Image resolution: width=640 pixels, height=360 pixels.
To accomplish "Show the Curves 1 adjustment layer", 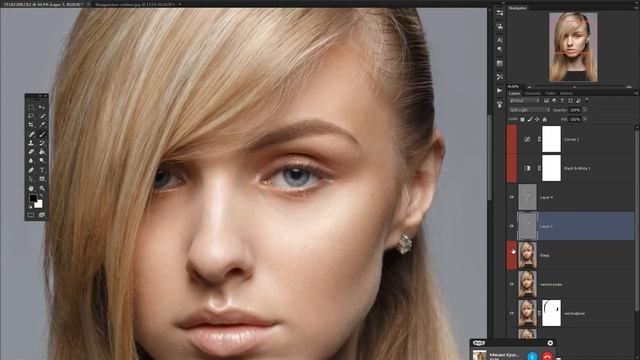I will tap(511, 139).
